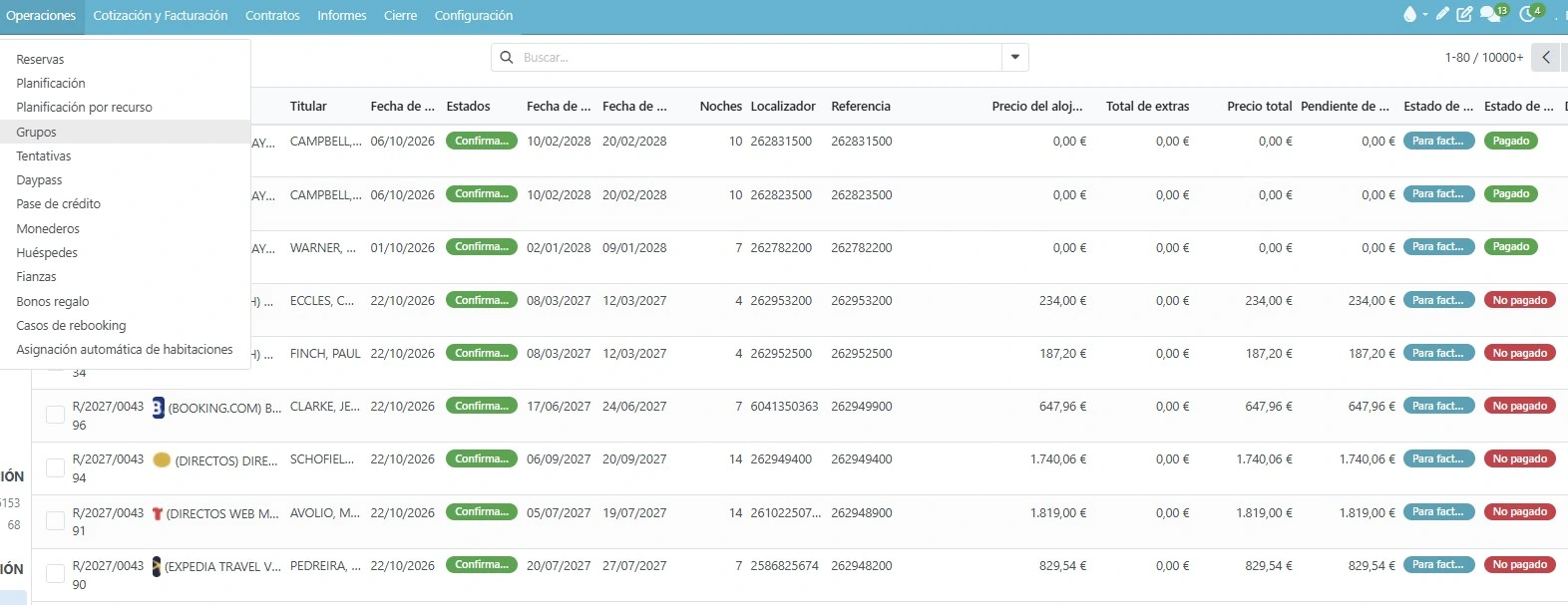
Task: Open the Contratos menu
Action: point(272,16)
